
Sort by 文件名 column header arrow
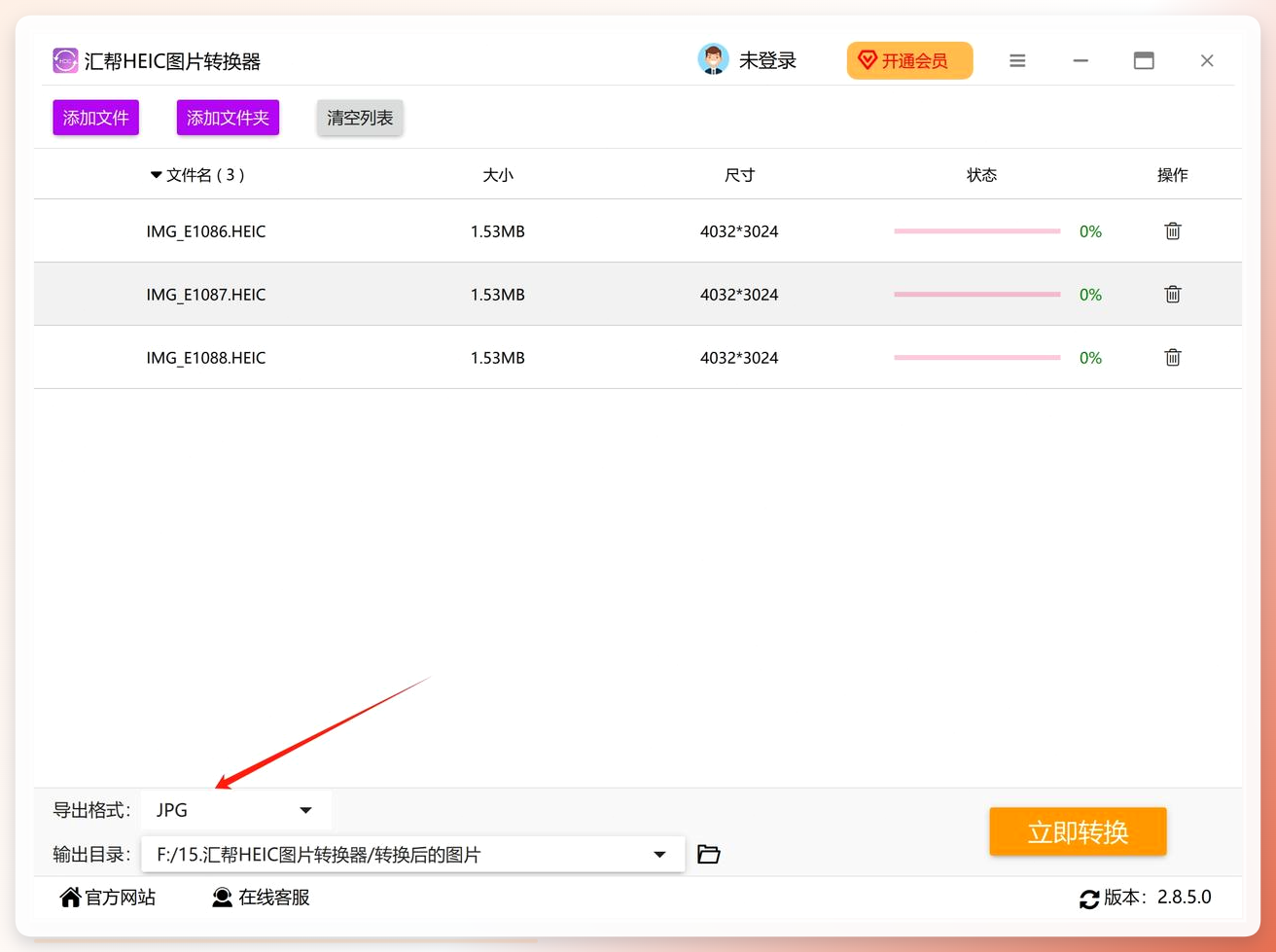click(x=156, y=175)
